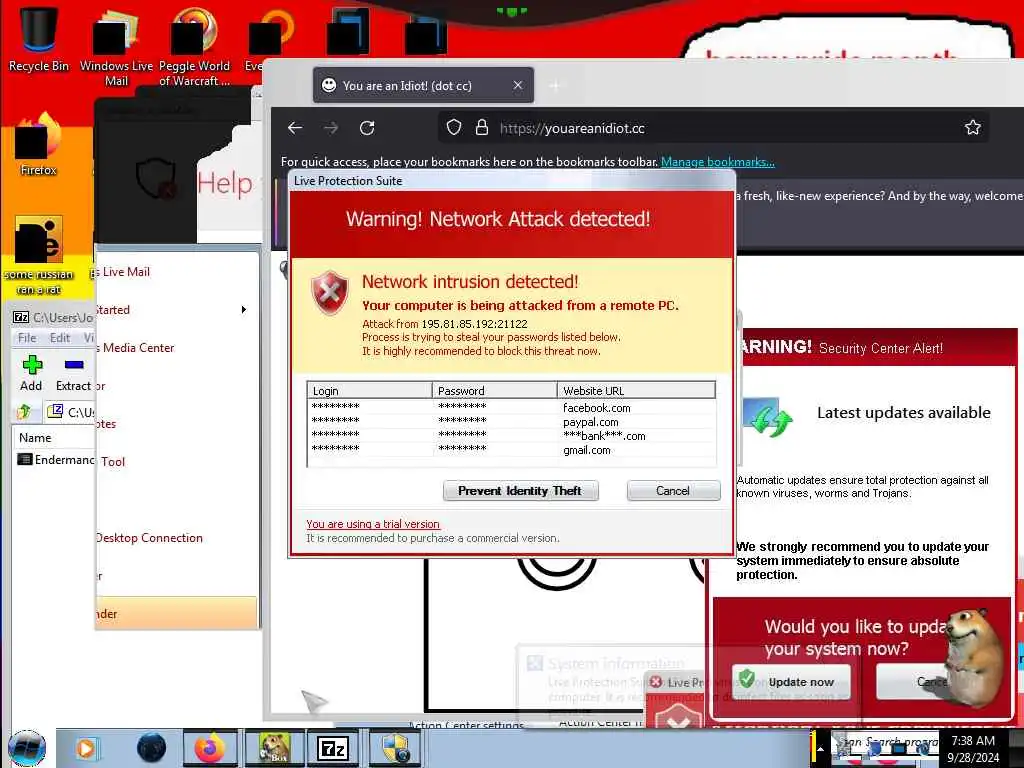Viewport: 1024px width, 768px height.
Task: Open the 7-Zip Edit menu
Action: pyautogui.click(x=59, y=338)
